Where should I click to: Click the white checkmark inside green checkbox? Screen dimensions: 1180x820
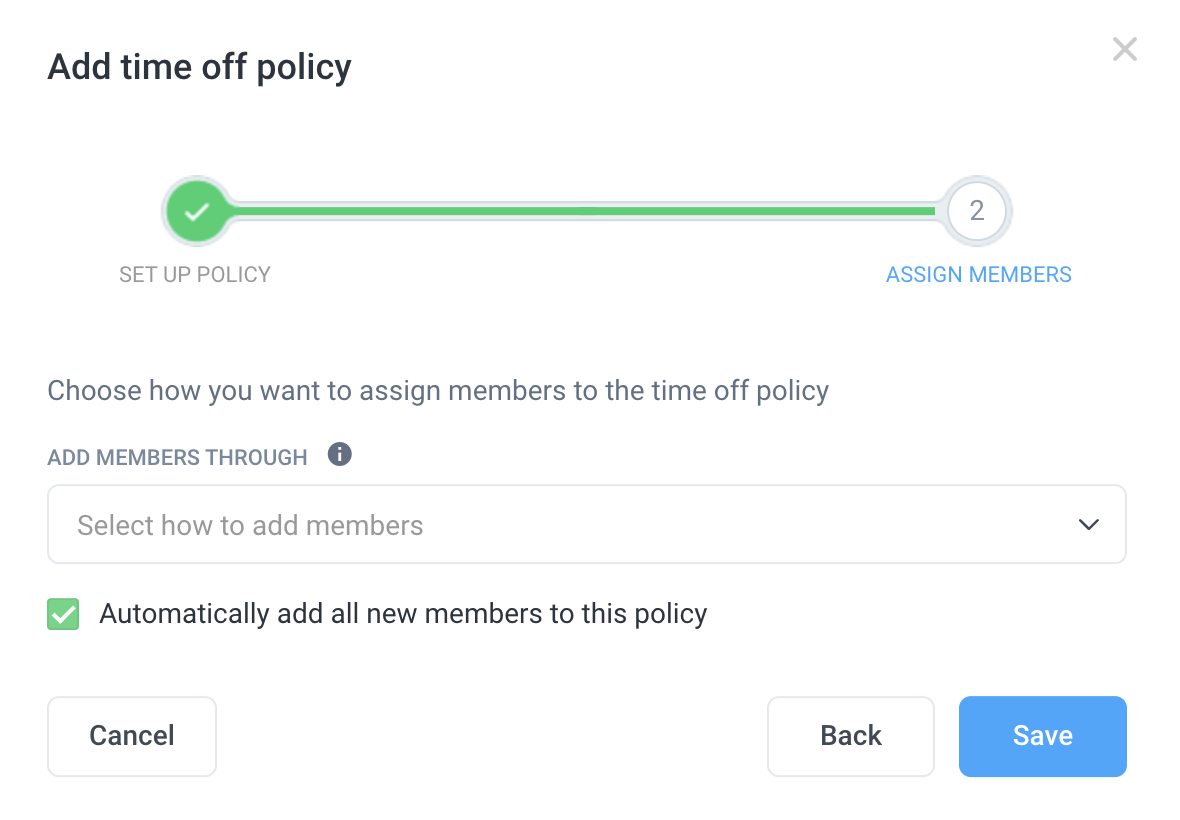63,615
